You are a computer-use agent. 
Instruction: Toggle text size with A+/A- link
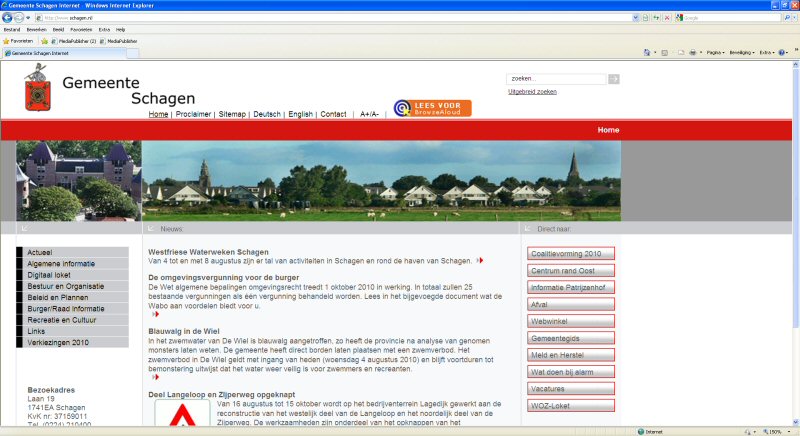[370, 115]
